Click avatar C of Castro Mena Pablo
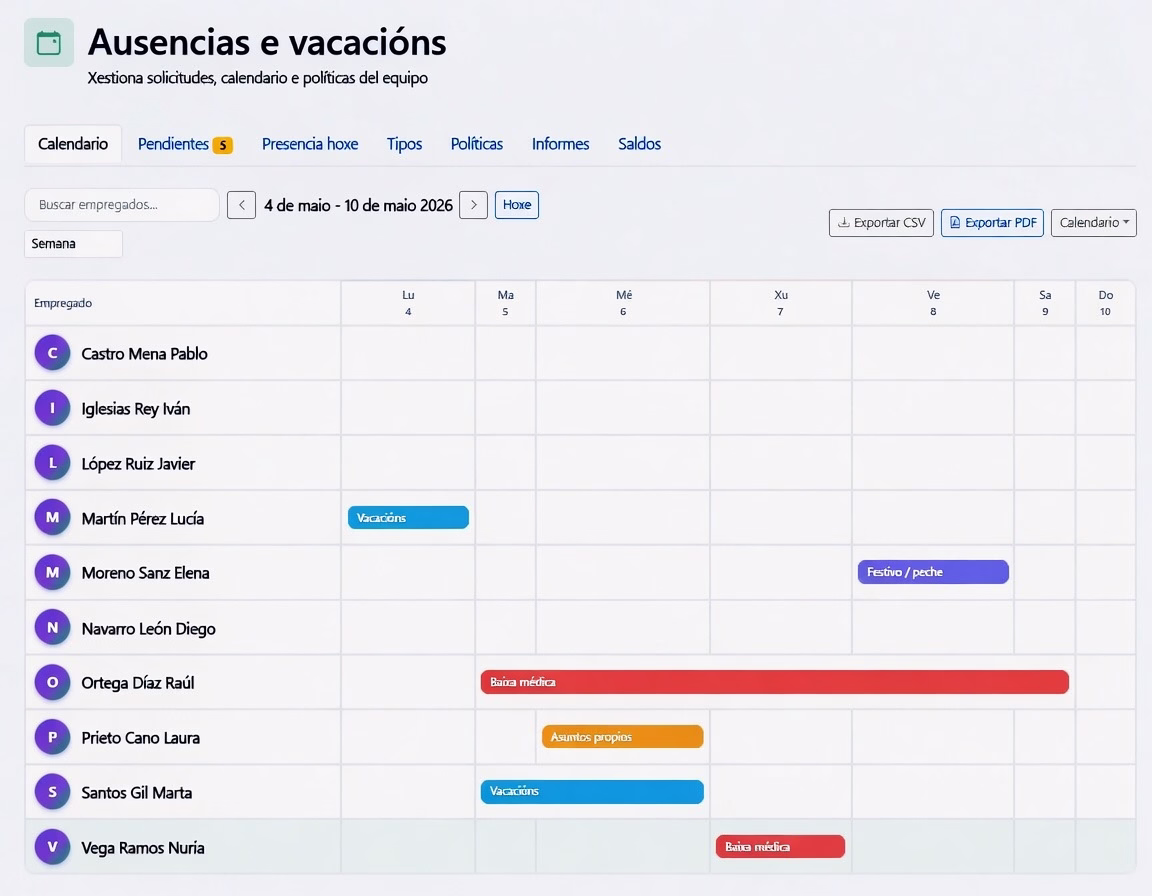This screenshot has height=896, width=1152. click(x=52, y=353)
